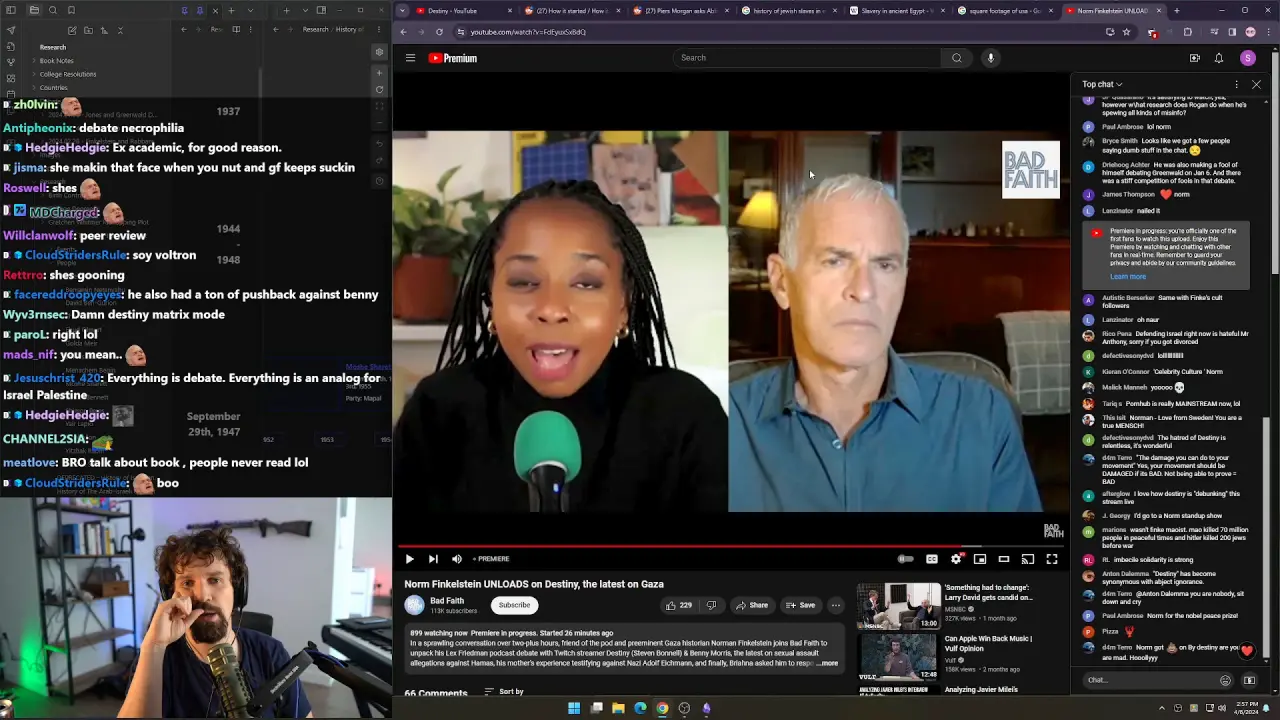Image resolution: width=1280 pixels, height=720 pixels.
Task: Open Can Apple Win Back Music video
Action: (989, 642)
